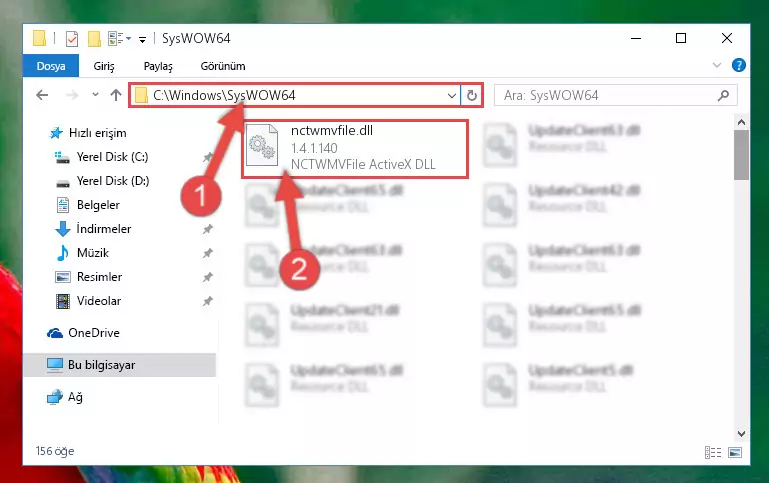
Task: Click the New folder quick access icon
Action: pos(94,38)
